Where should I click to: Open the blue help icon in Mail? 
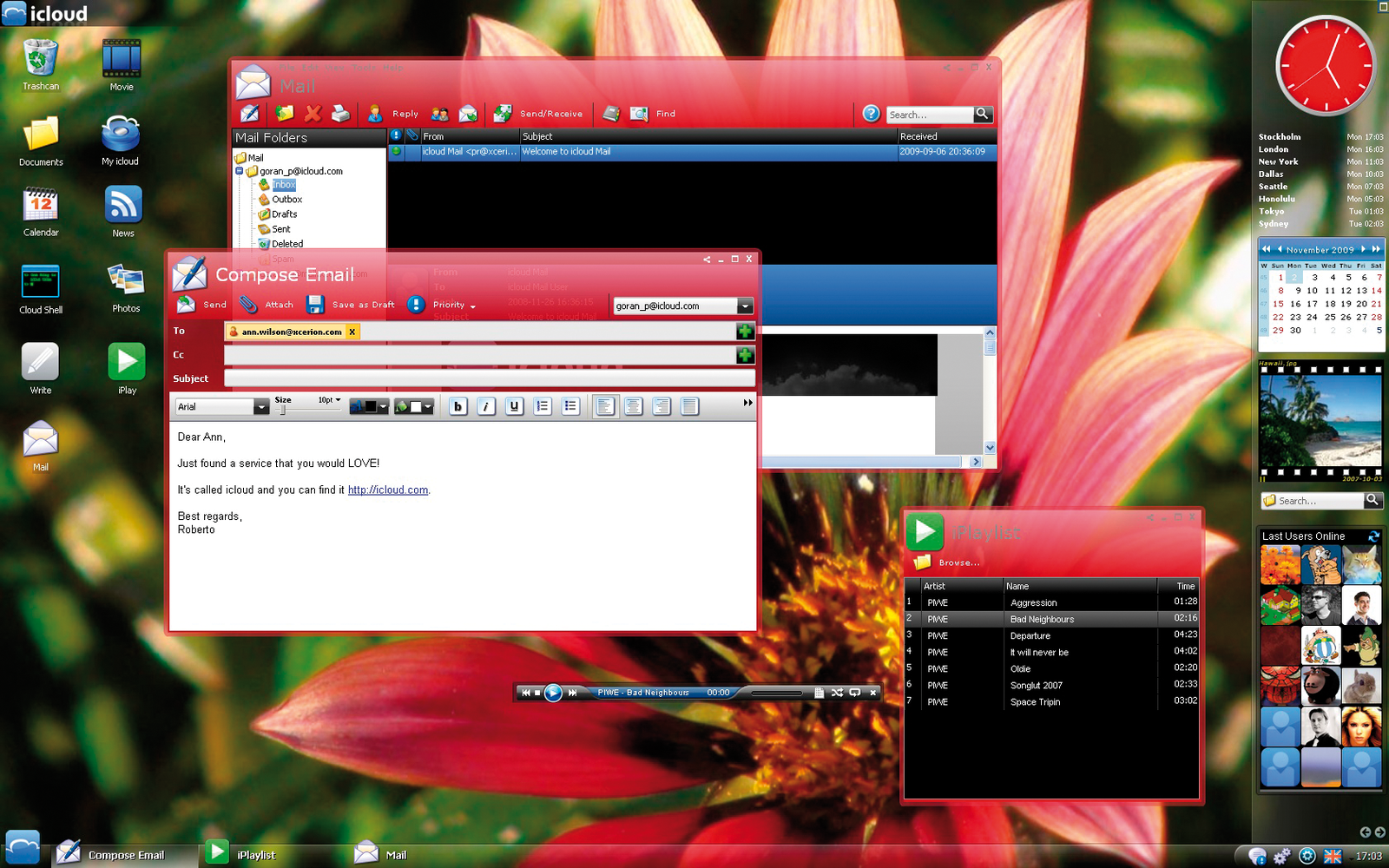click(x=871, y=114)
